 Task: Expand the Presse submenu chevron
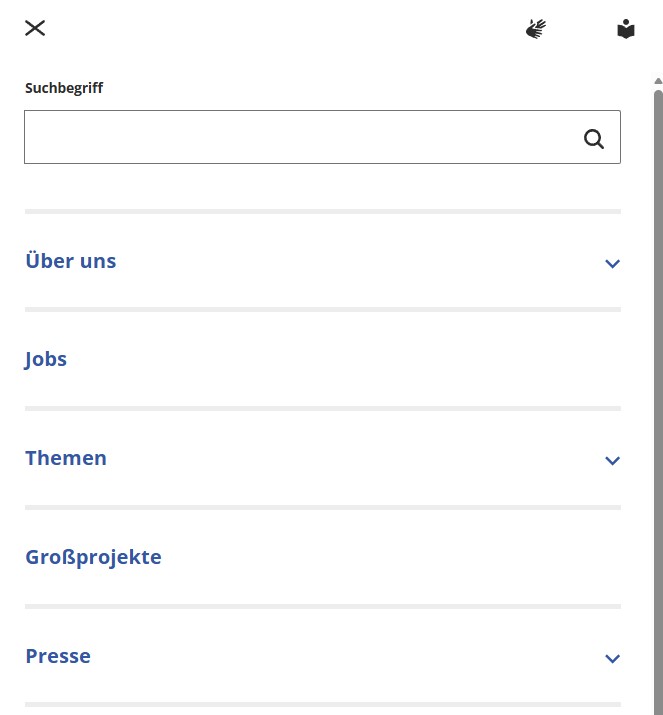(x=613, y=659)
